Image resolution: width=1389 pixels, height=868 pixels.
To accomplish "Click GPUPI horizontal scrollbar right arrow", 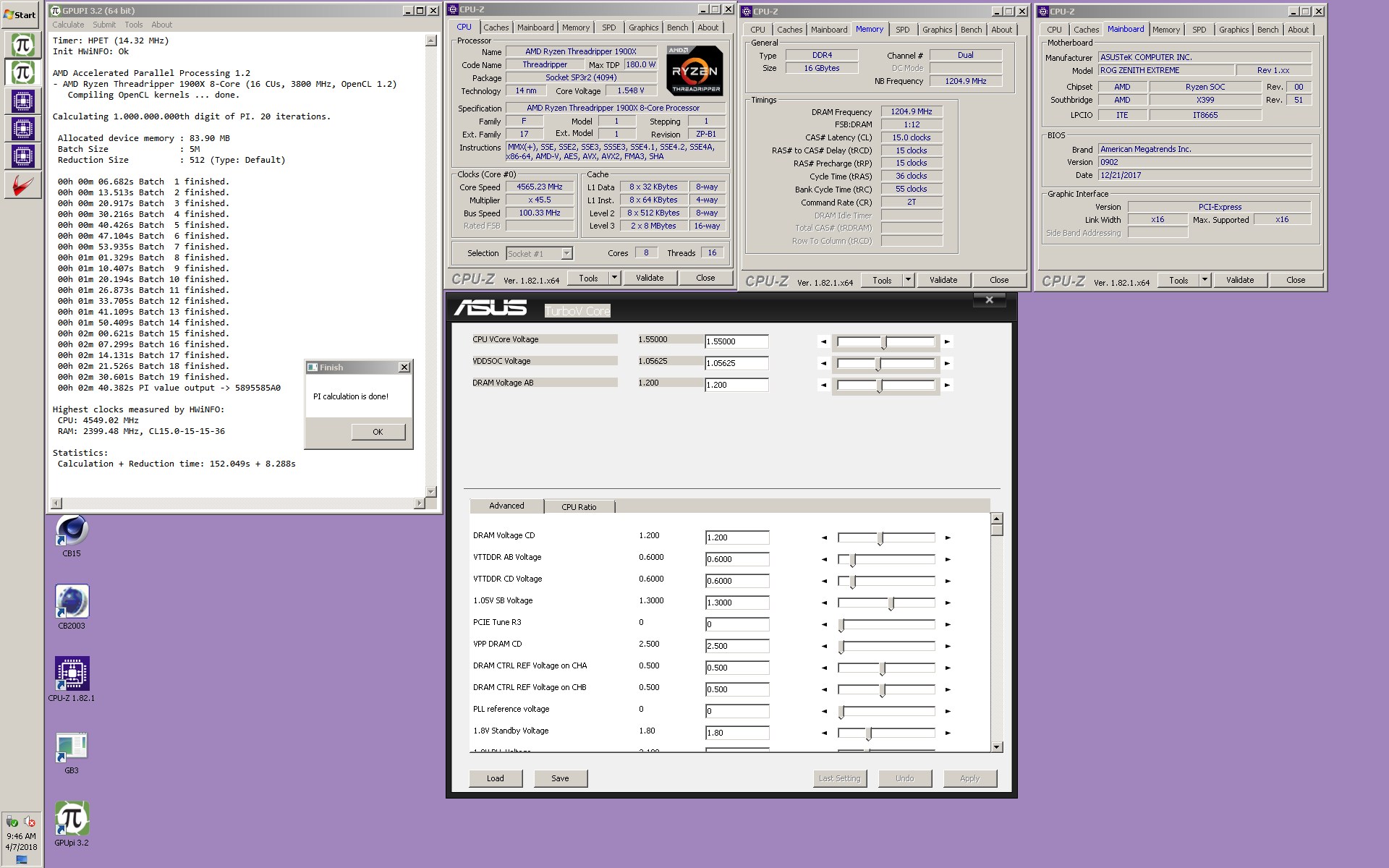I will 419,503.
